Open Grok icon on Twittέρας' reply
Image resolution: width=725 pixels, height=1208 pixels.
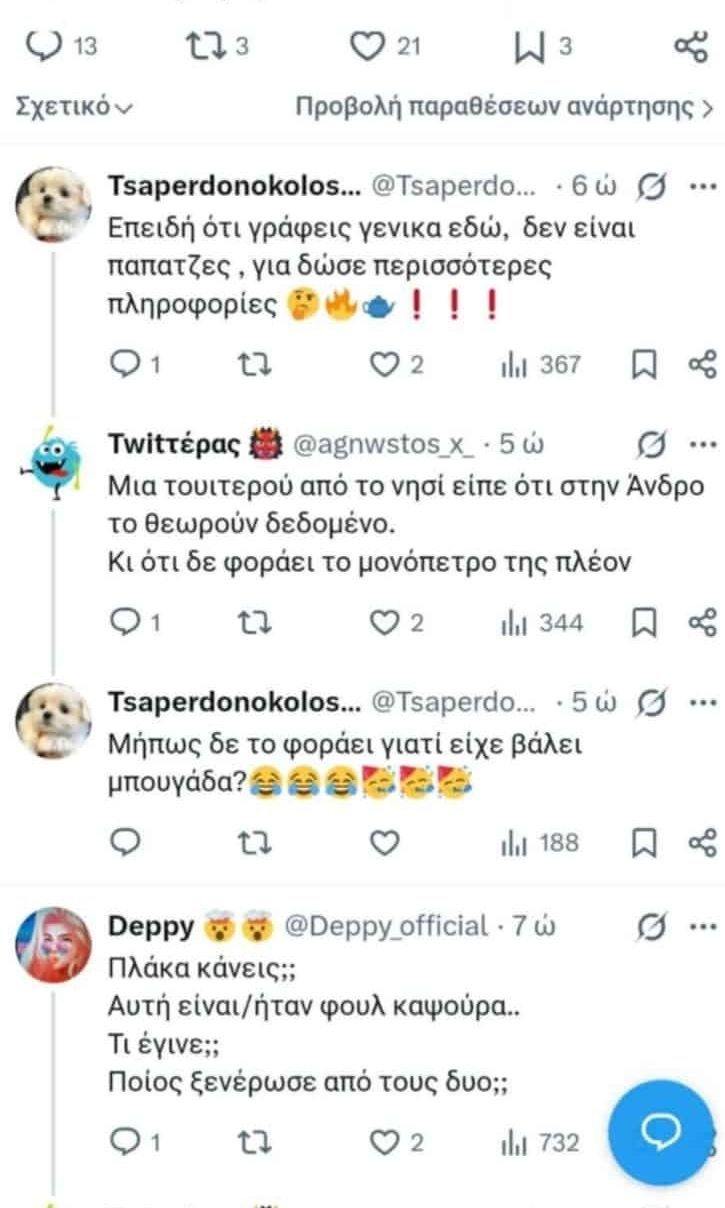[x=653, y=445]
